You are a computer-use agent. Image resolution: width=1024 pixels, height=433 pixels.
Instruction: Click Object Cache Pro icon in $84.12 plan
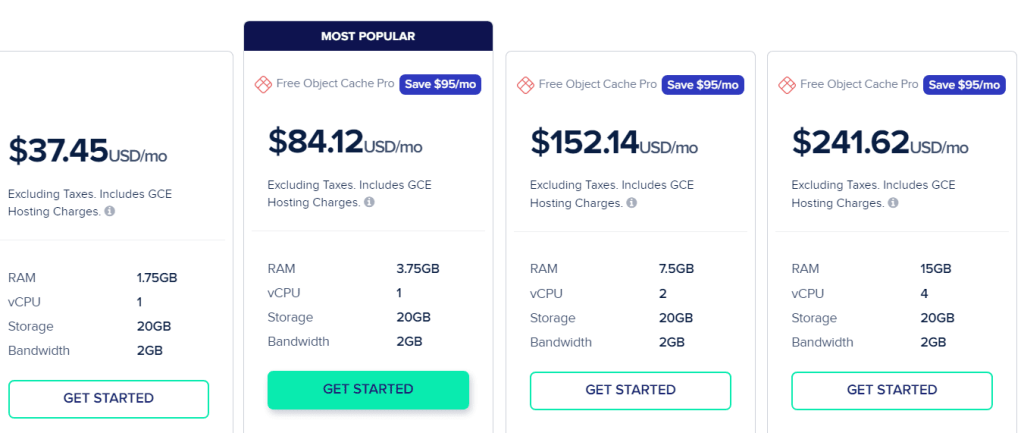[x=263, y=84]
